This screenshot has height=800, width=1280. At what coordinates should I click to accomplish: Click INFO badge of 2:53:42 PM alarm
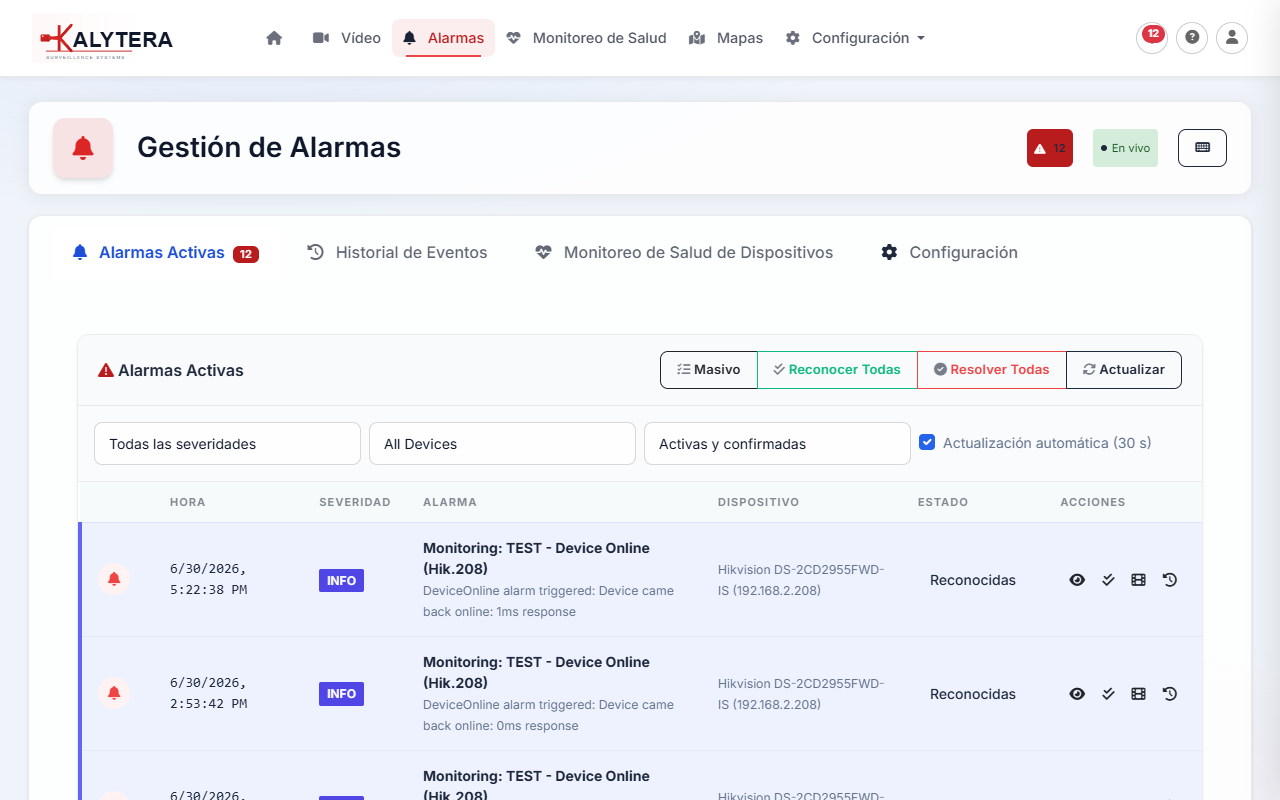pyautogui.click(x=341, y=694)
